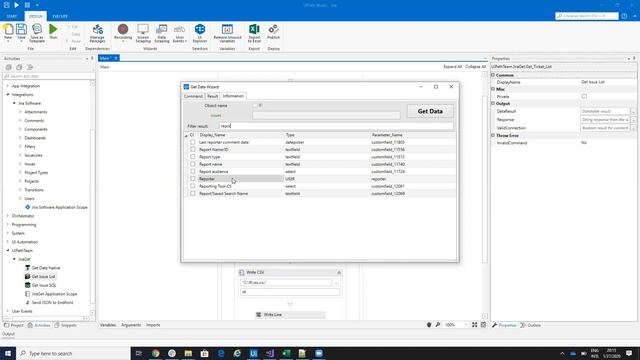Screen dimensions: 640x360
Task: Expand the Dashboards node
Action: 20,138
